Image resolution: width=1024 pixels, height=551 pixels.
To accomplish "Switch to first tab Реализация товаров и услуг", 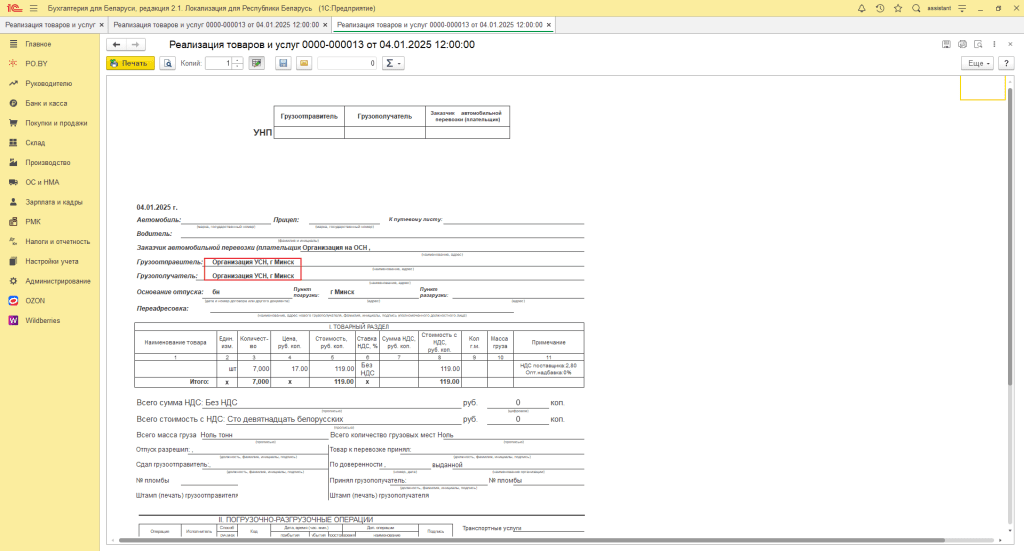I will [x=50, y=25].
